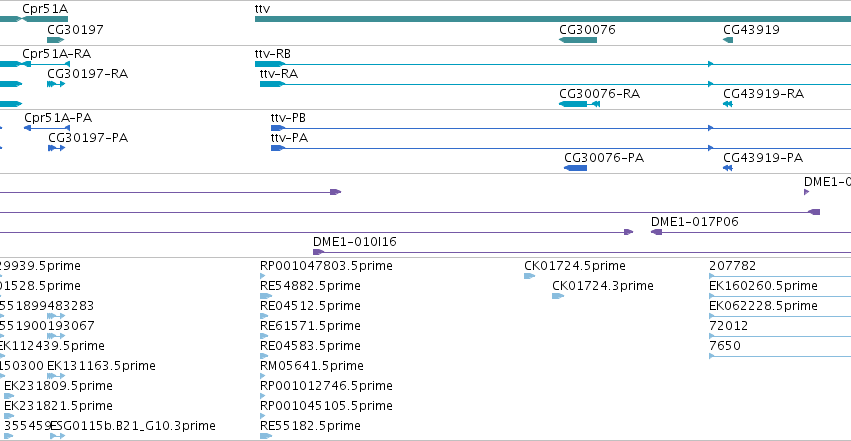The image size is (851, 441).
Task: Click the ttv gene bar
Action: click(550, 19)
